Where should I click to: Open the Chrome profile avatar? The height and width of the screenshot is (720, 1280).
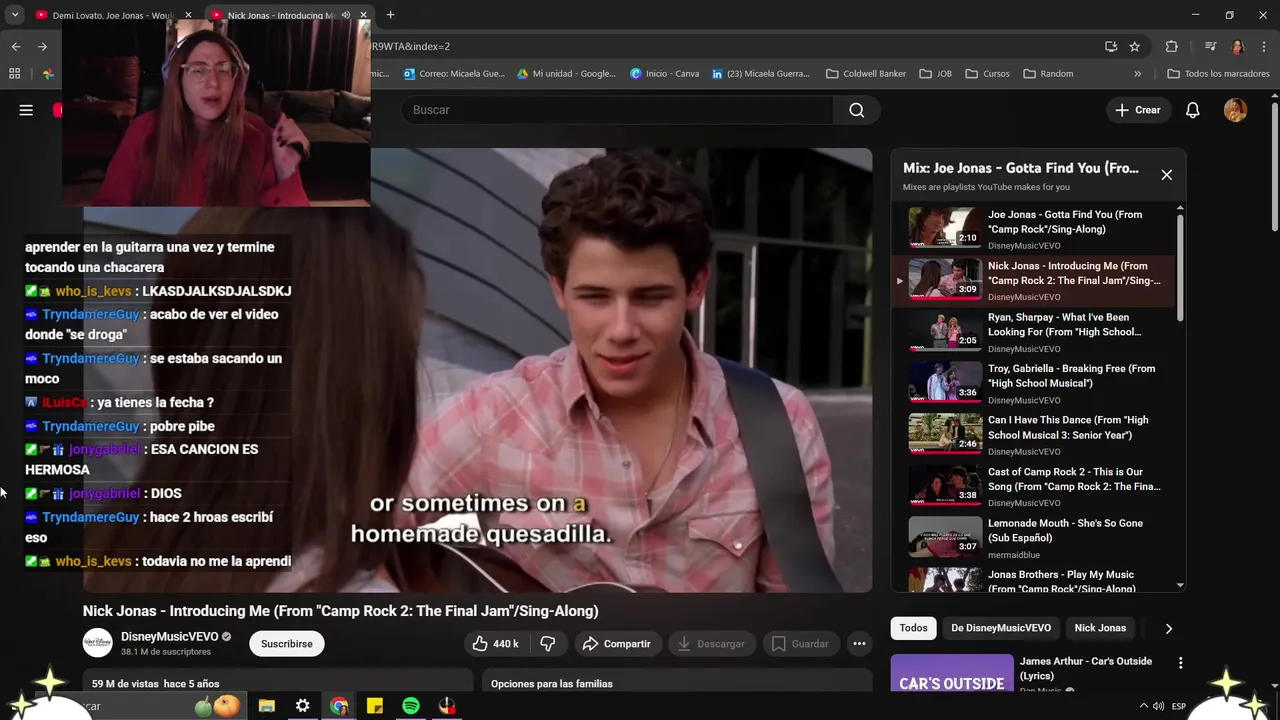pyautogui.click(x=1237, y=47)
